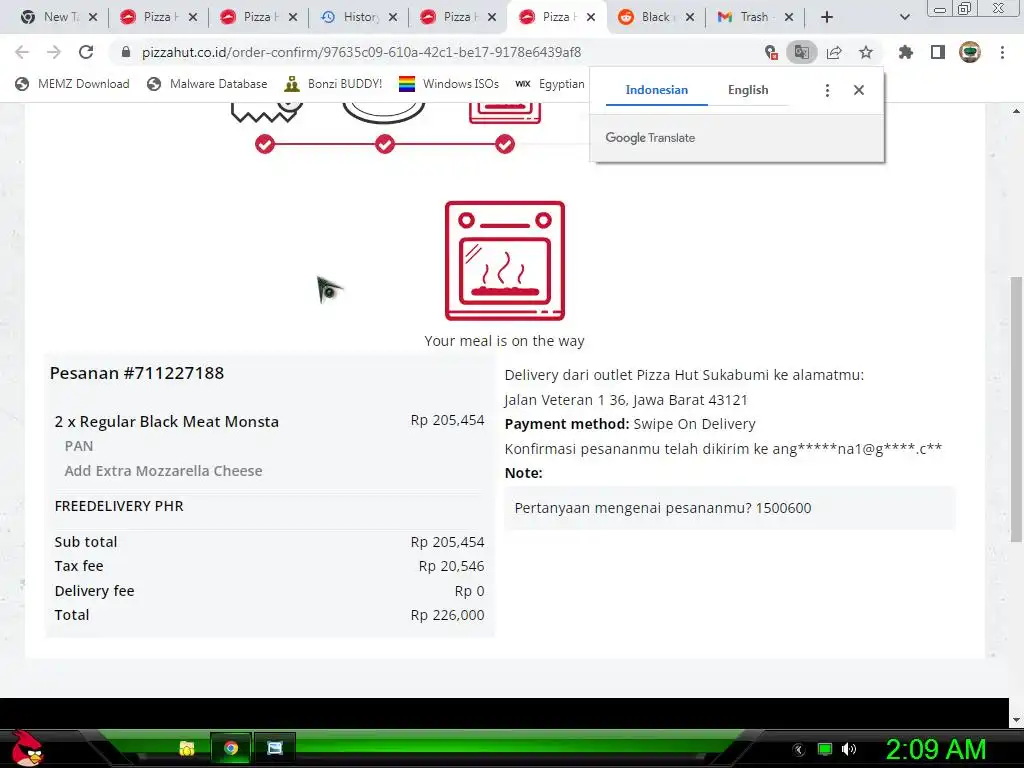Click the Add Extra Mozzarella Cheese line
The height and width of the screenshot is (768, 1024).
pyautogui.click(x=163, y=471)
